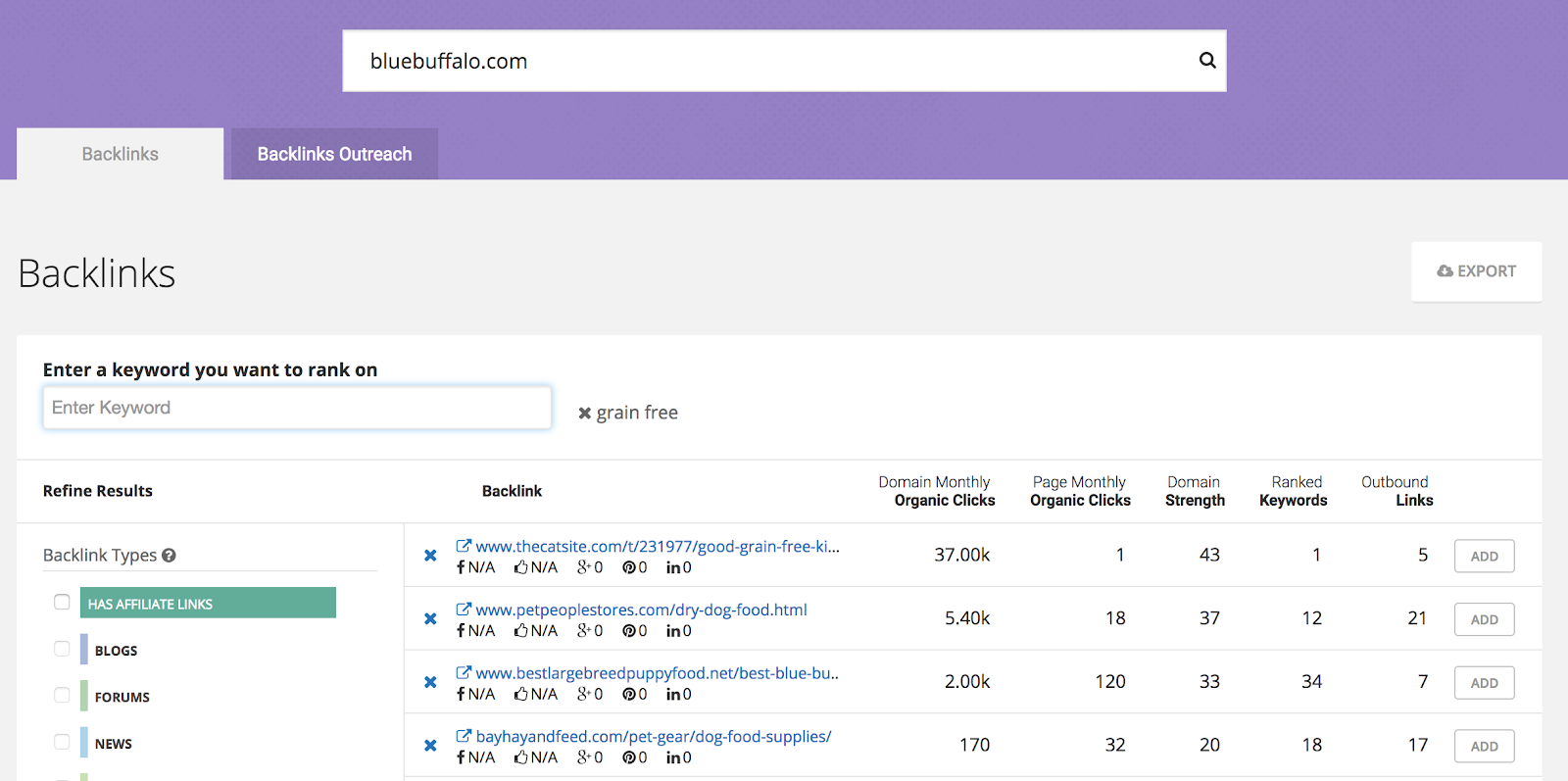The image size is (1568, 781).
Task: Click the search magnifier icon
Action: pyautogui.click(x=1207, y=60)
